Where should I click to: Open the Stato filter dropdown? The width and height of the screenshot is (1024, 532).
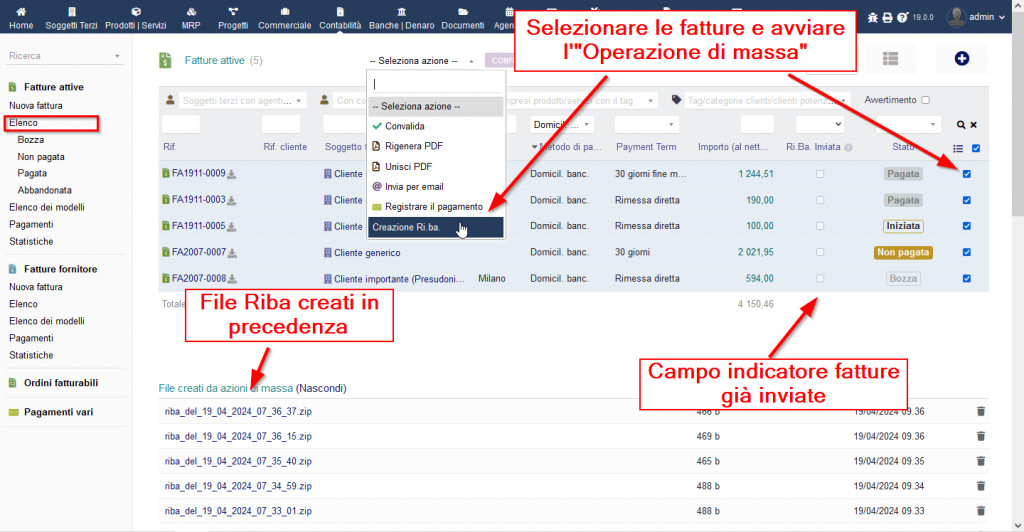pyautogui.click(x=908, y=125)
